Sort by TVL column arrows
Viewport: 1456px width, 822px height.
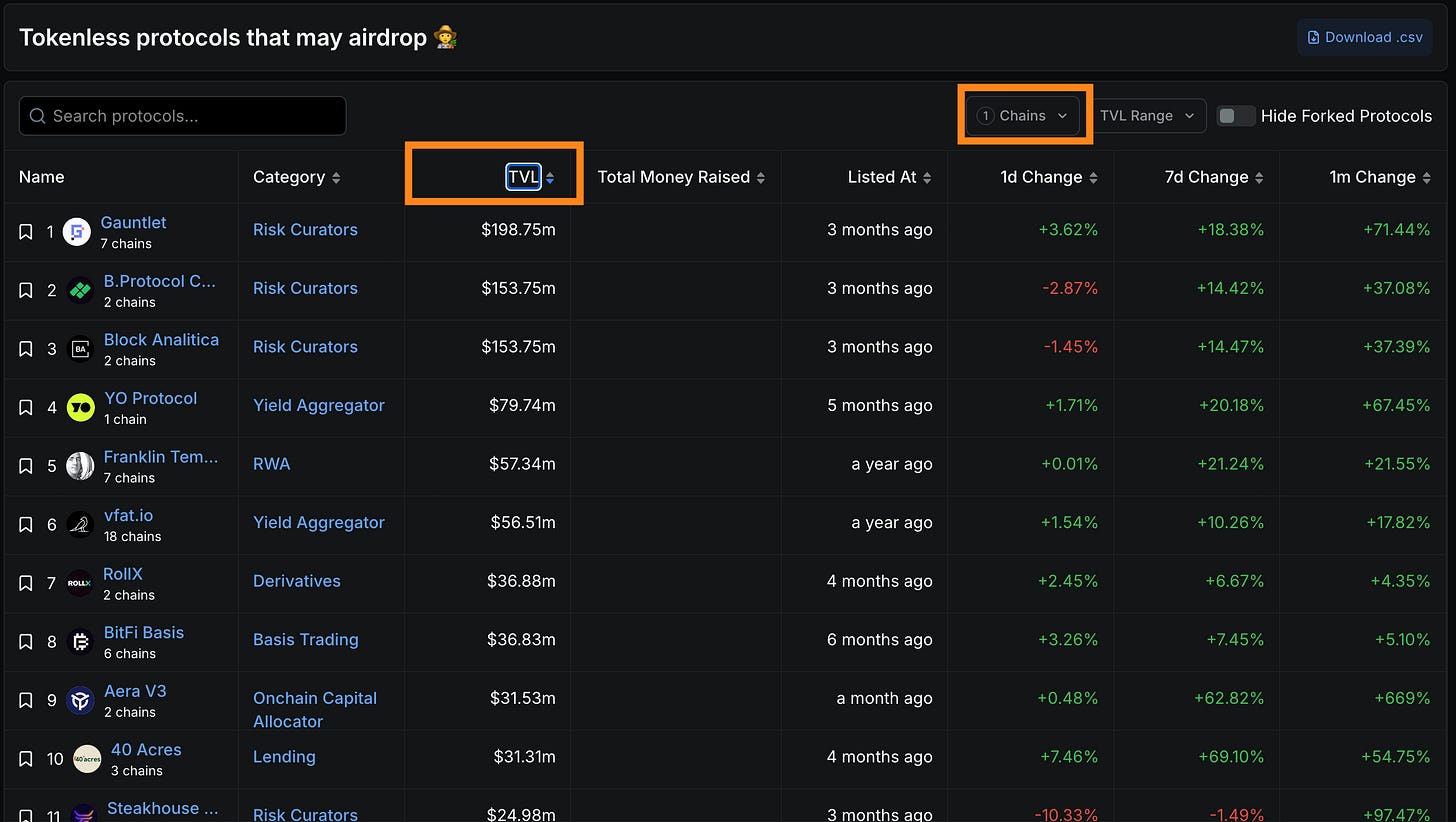550,178
